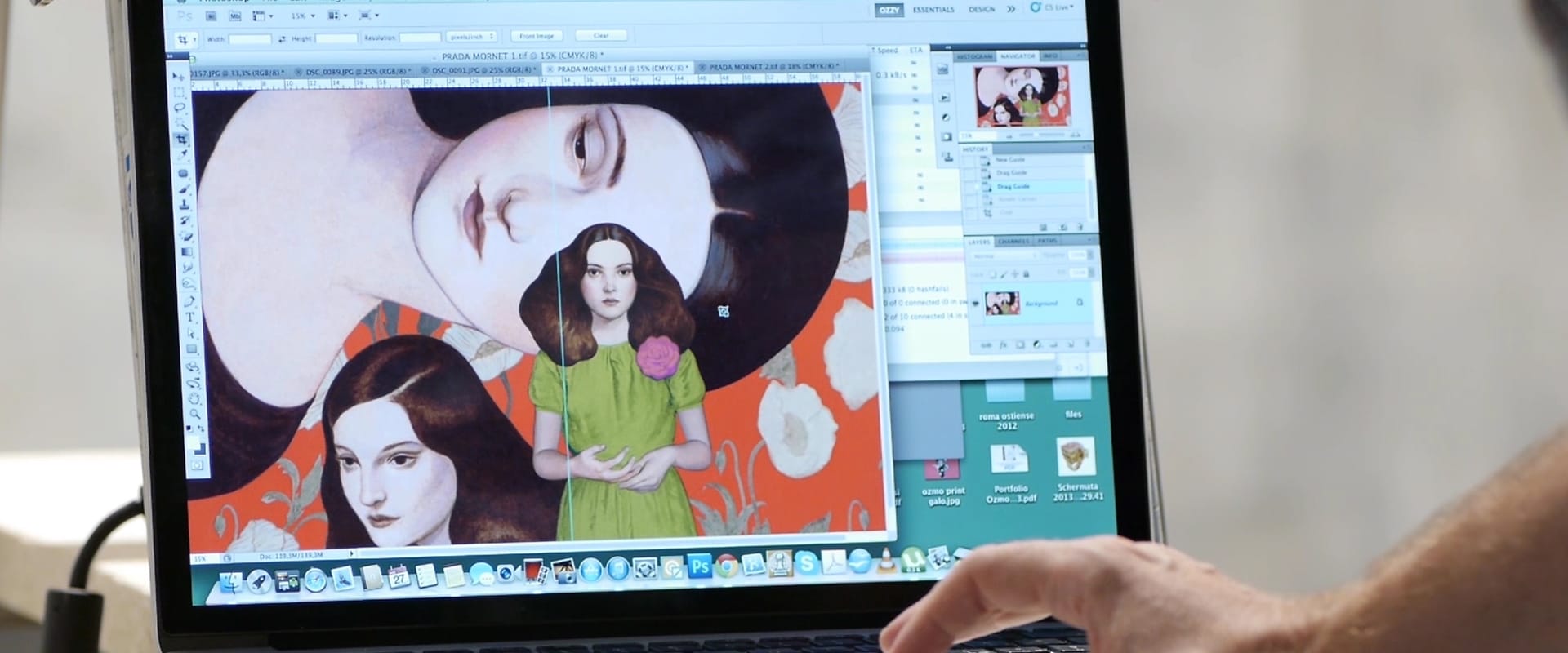Screen dimensions: 1568x653
Task: Open Photoshop from the Dock
Action: pos(699,566)
